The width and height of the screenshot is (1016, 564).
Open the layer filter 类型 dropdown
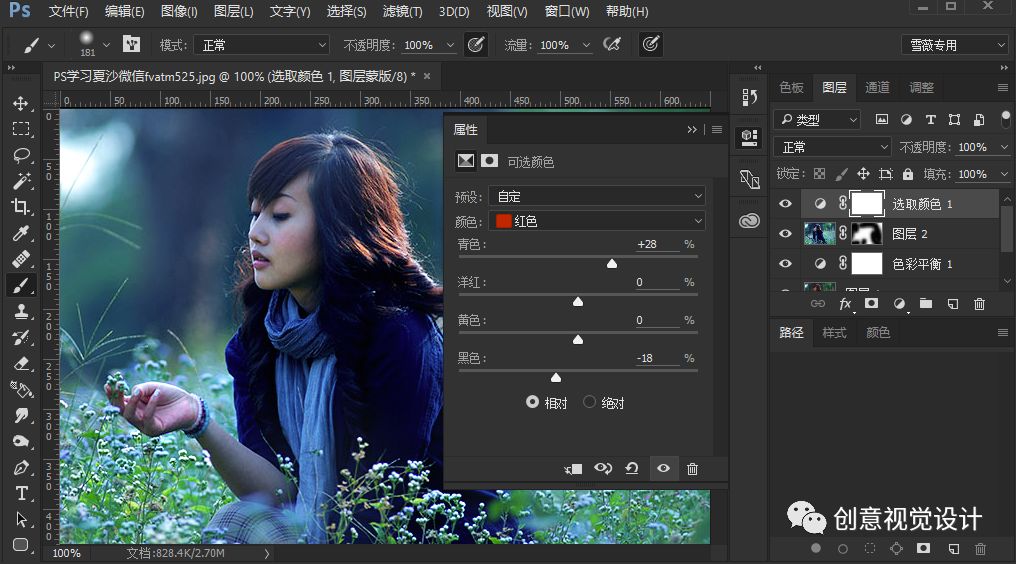pos(816,119)
